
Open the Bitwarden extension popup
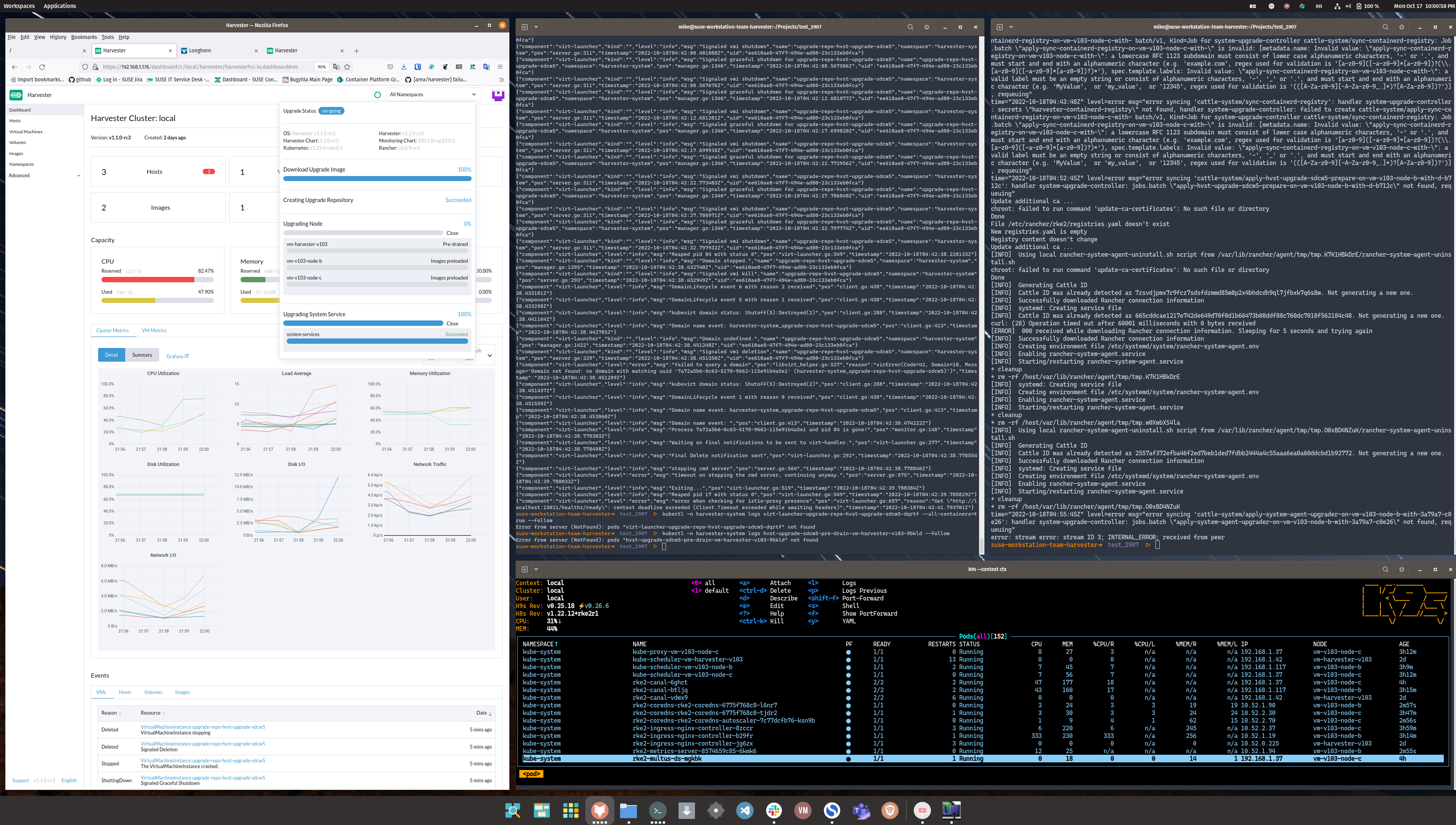(418, 67)
